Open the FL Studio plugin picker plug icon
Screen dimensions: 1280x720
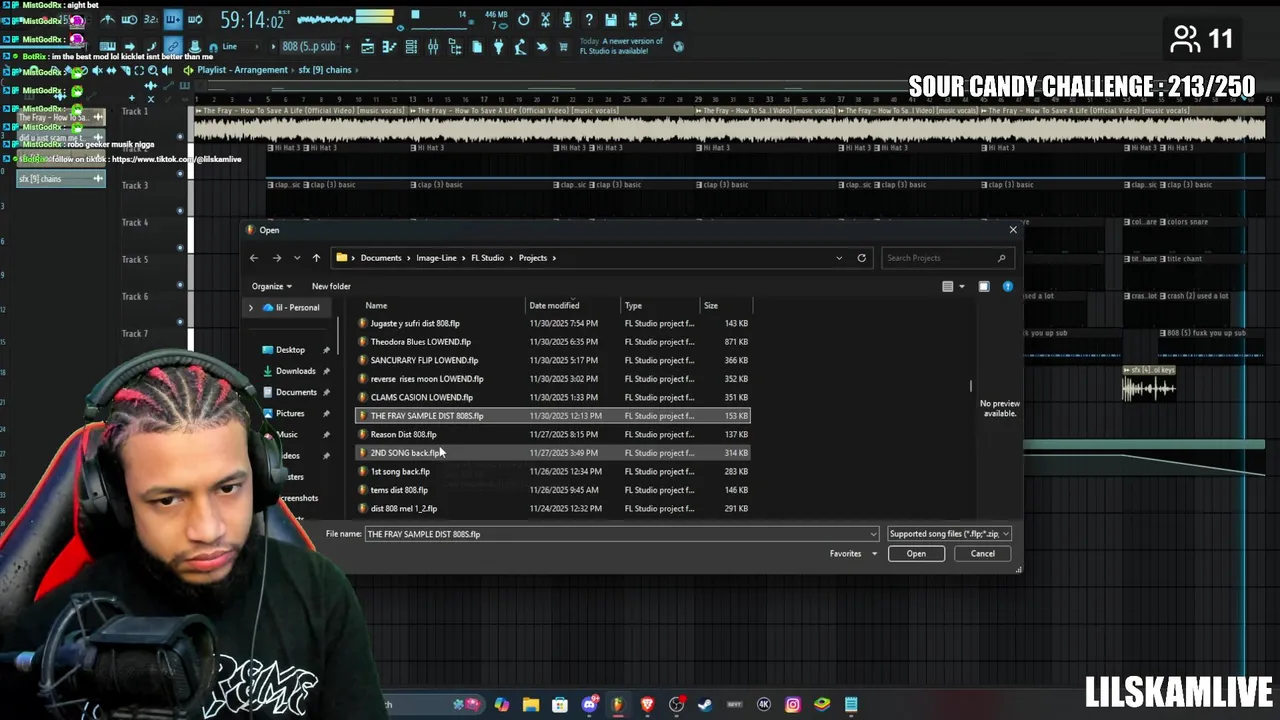pyautogui.click(x=498, y=47)
